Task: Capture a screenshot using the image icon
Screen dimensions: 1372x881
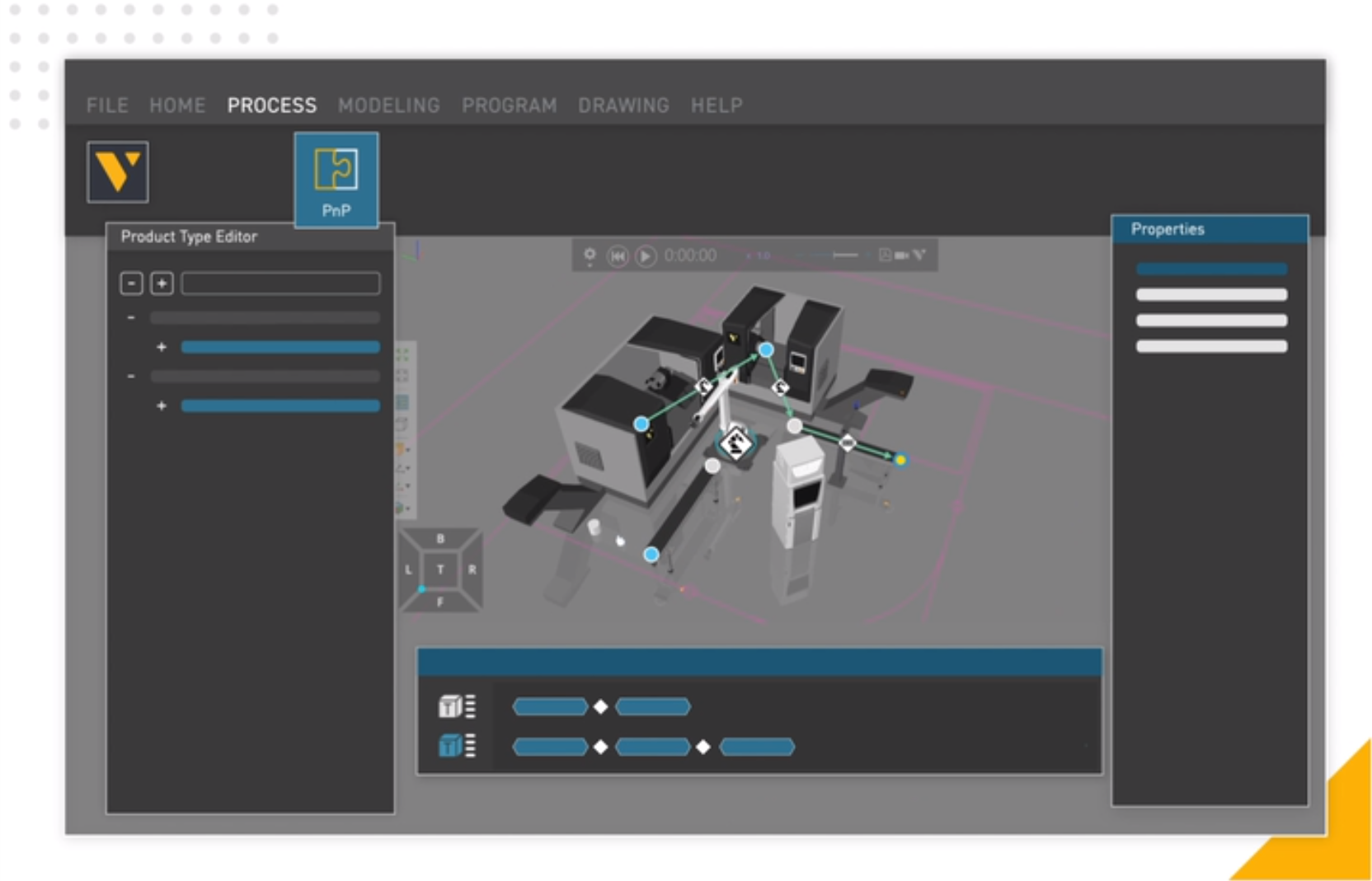Action: coord(886,255)
